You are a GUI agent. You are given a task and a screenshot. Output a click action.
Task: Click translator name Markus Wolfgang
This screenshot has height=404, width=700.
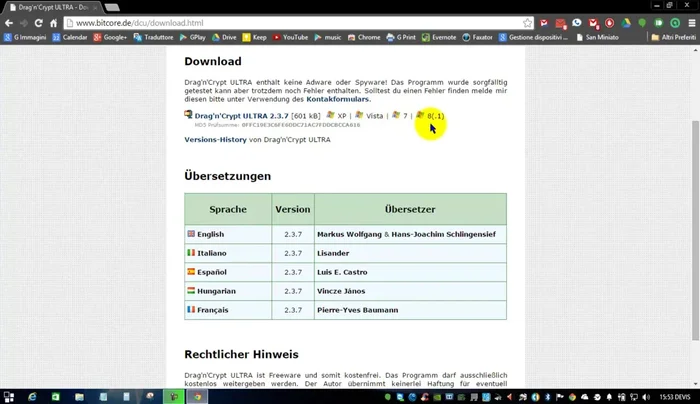(x=349, y=234)
